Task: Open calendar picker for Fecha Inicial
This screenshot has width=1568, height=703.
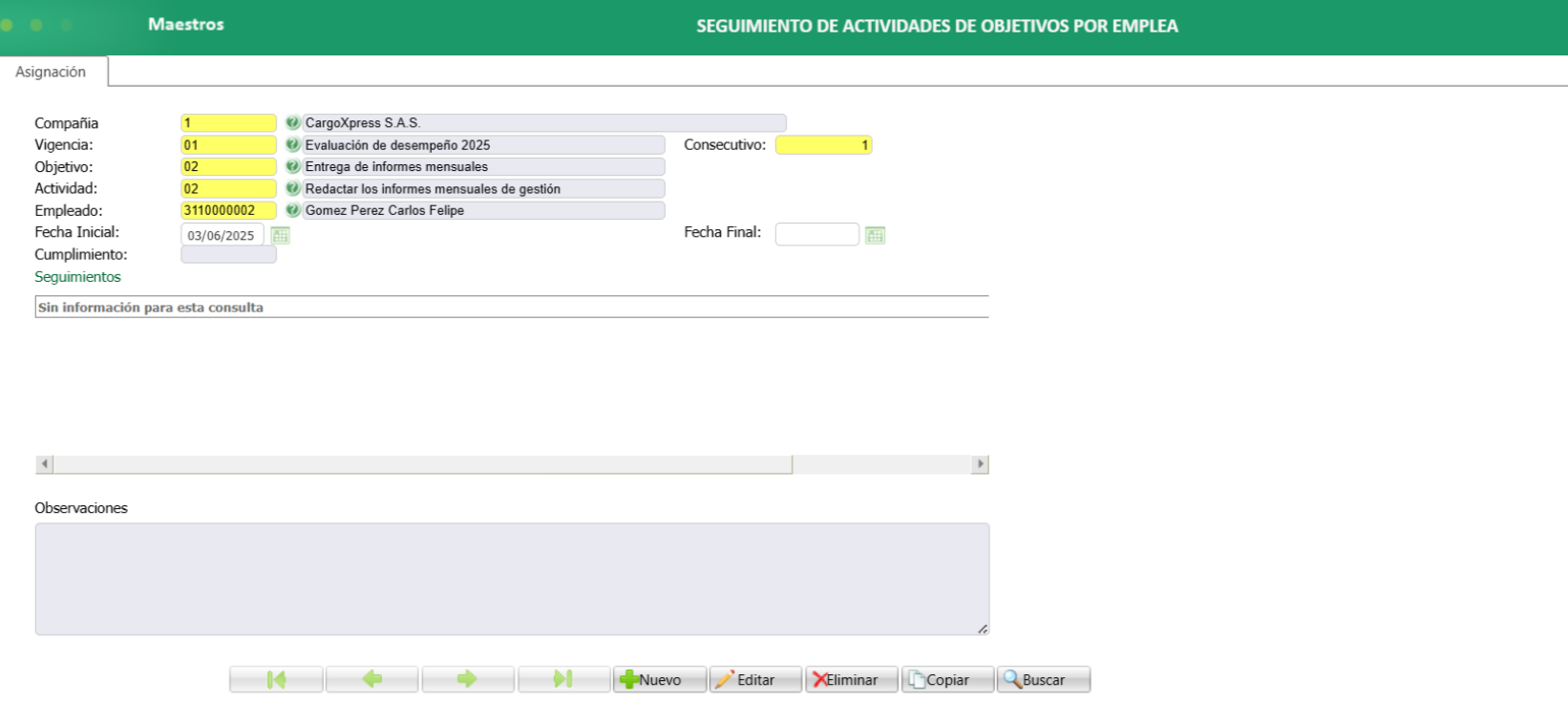Action: 280,235
